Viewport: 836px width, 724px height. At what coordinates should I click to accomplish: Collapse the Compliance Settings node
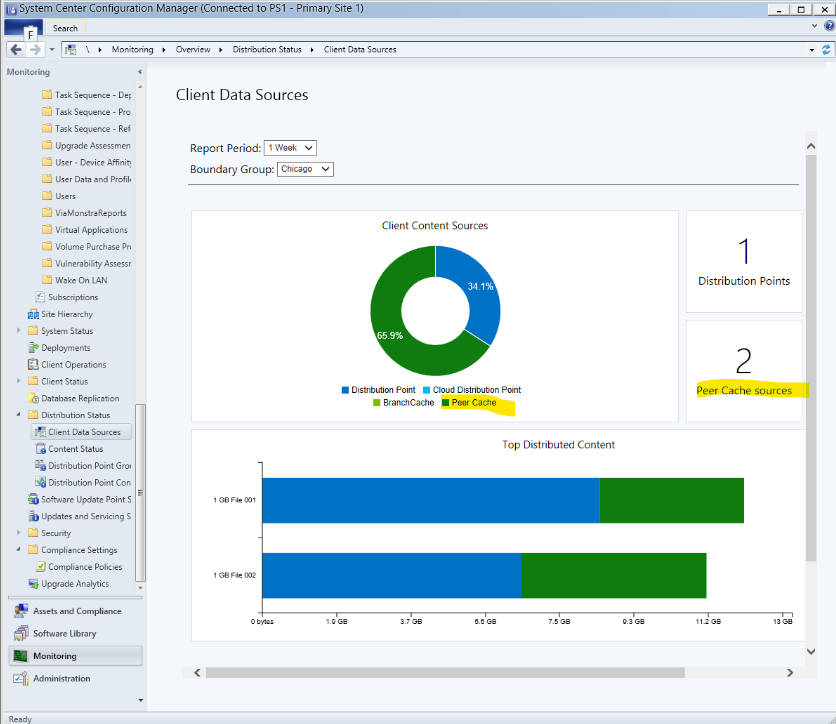(19, 549)
